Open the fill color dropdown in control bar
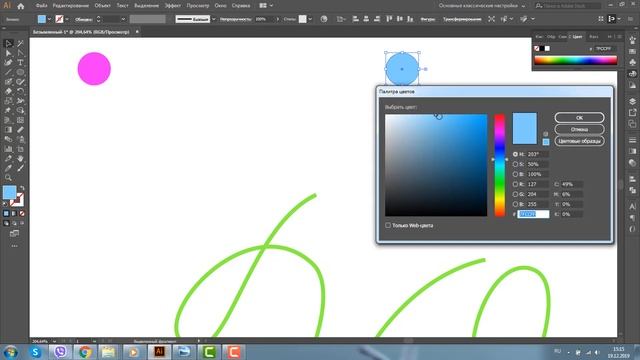The width and height of the screenshot is (640, 360). [49, 19]
